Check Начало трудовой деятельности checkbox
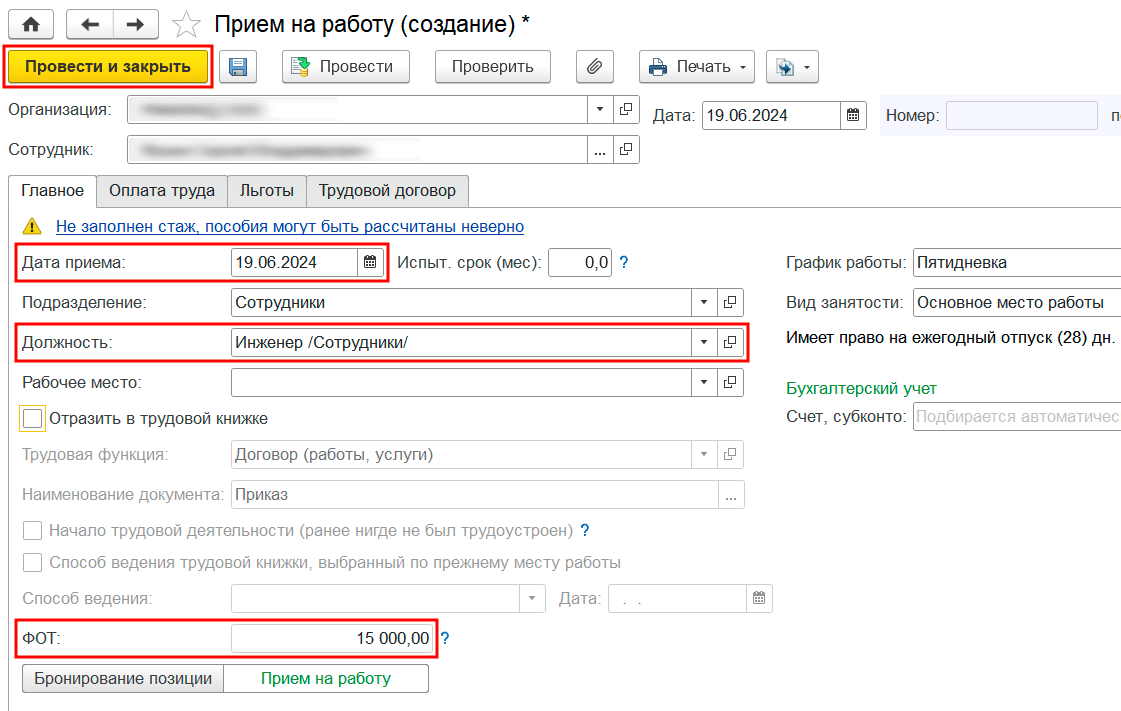The height and width of the screenshot is (711, 1121). click(x=33, y=530)
